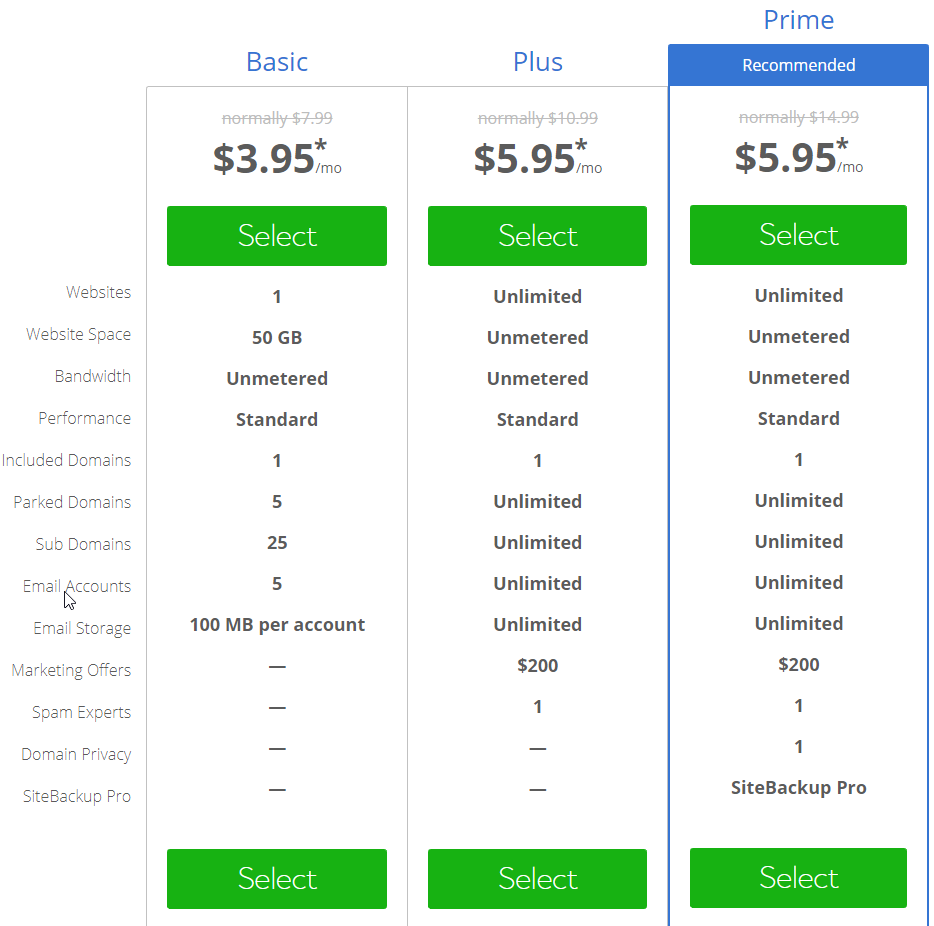Image resolution: width=934 pixels, height=926 pixels.
Task: Click the blue Recommended banner
Action: (798, 65)
